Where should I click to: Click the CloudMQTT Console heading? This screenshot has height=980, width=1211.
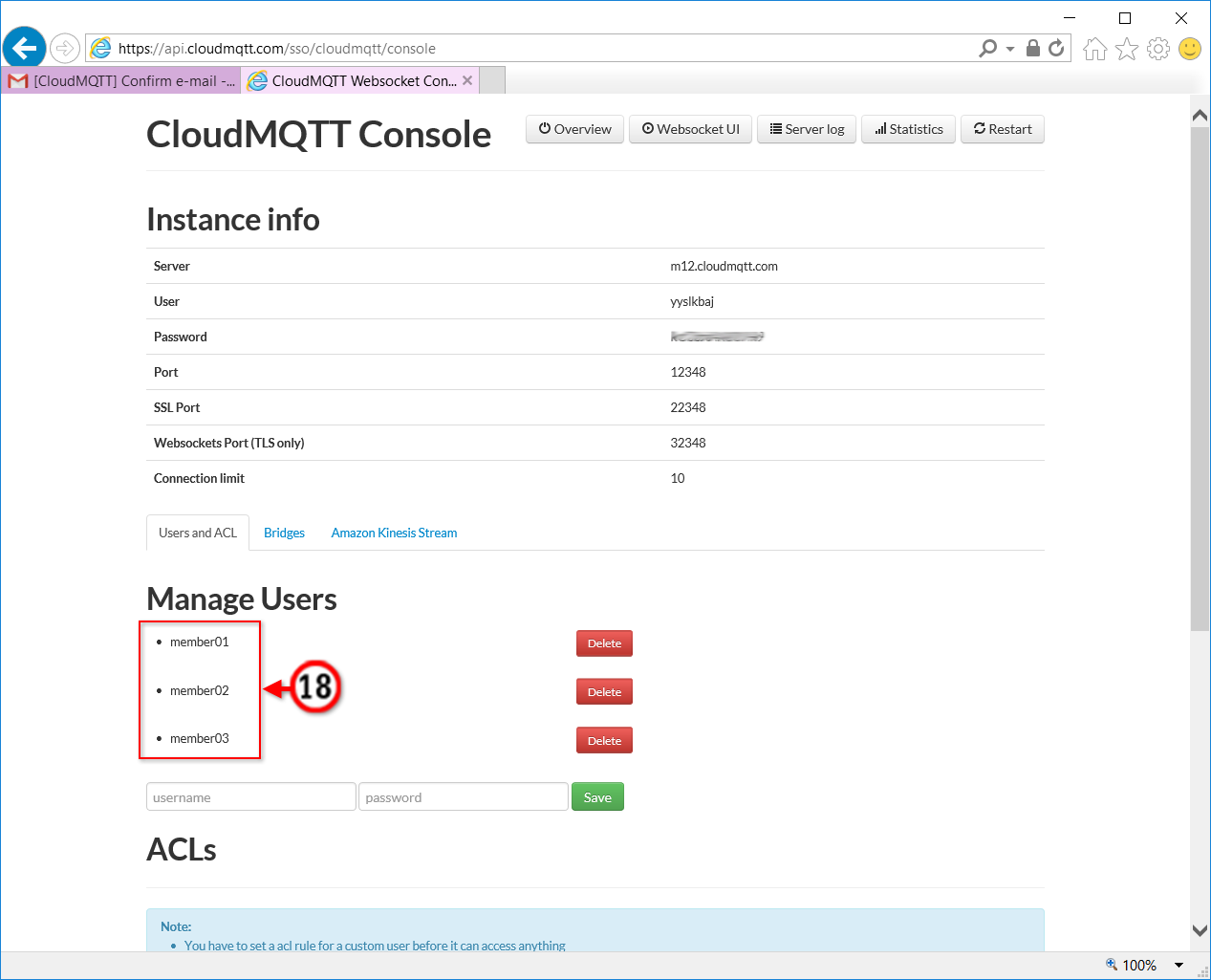pos(318,135)
